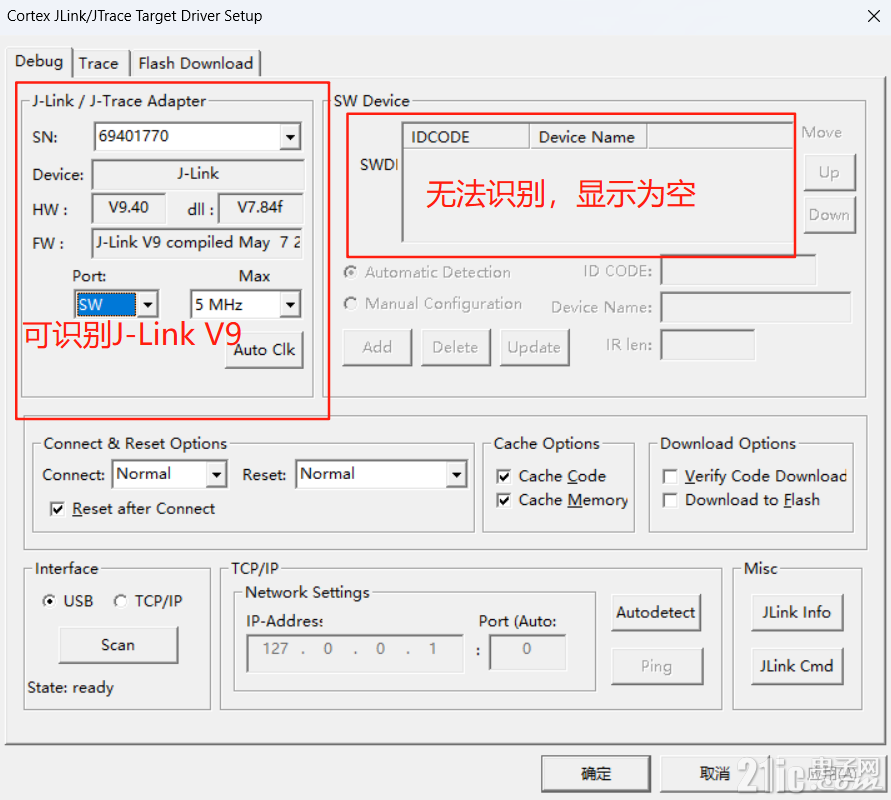Image resolution: width=891 pixels, height=800 pixels.
Task: Click the Device J-Link field
Action: (x=197, y=174)
